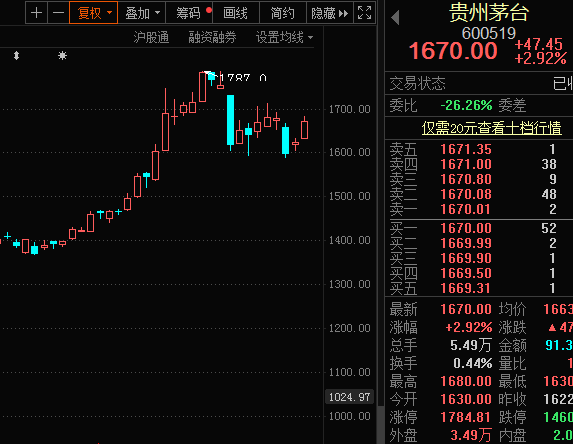Click 买三 price 1669.90
573x444 pixels.
(466, 258)
